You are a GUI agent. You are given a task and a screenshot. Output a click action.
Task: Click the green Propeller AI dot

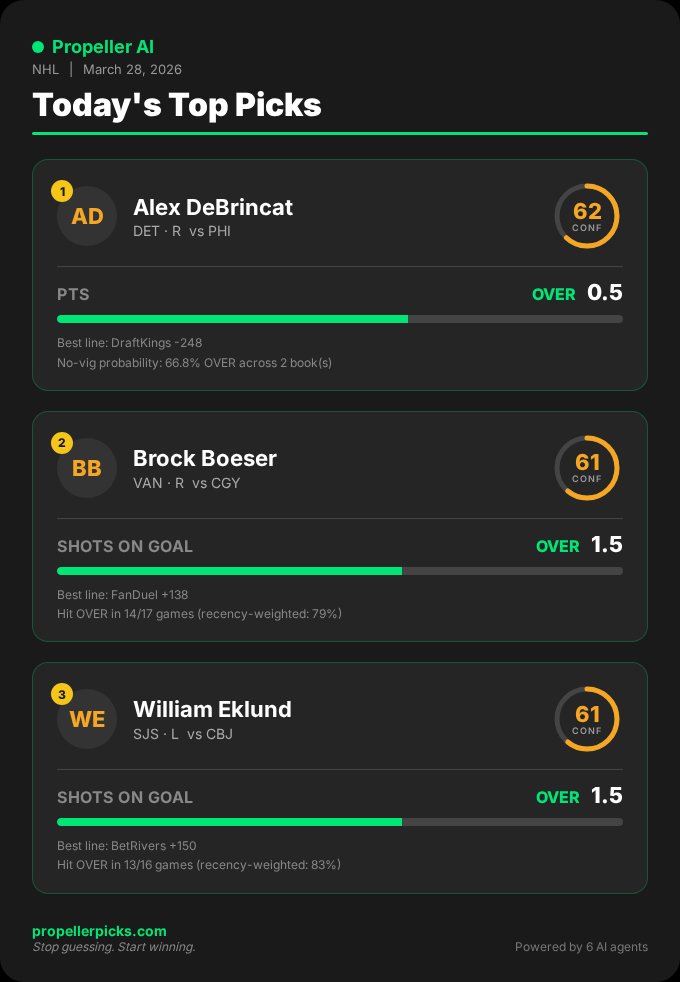38,47
